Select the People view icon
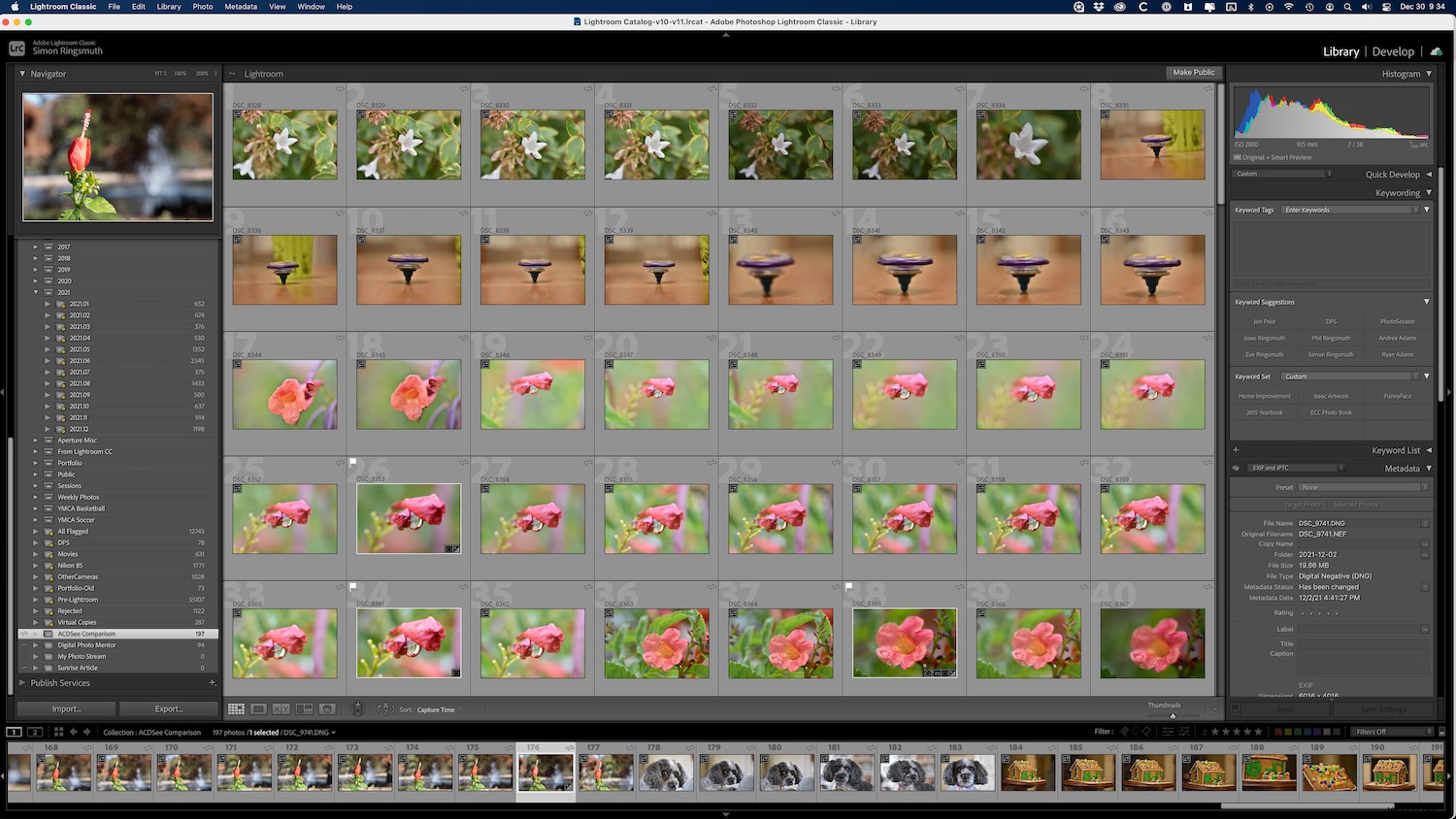This screenshot has height=819, width=1456. 327,709
